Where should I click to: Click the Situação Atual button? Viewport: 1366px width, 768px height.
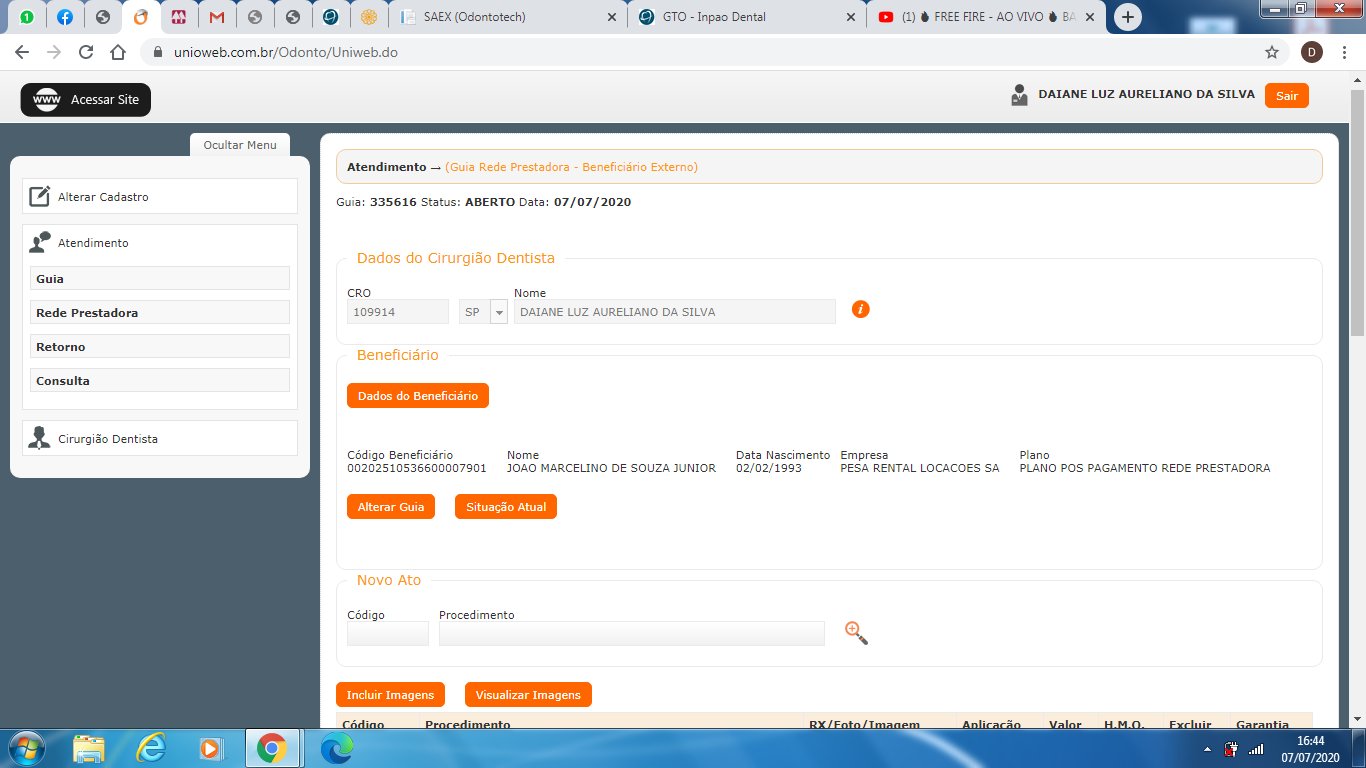(x=505, y=507)
